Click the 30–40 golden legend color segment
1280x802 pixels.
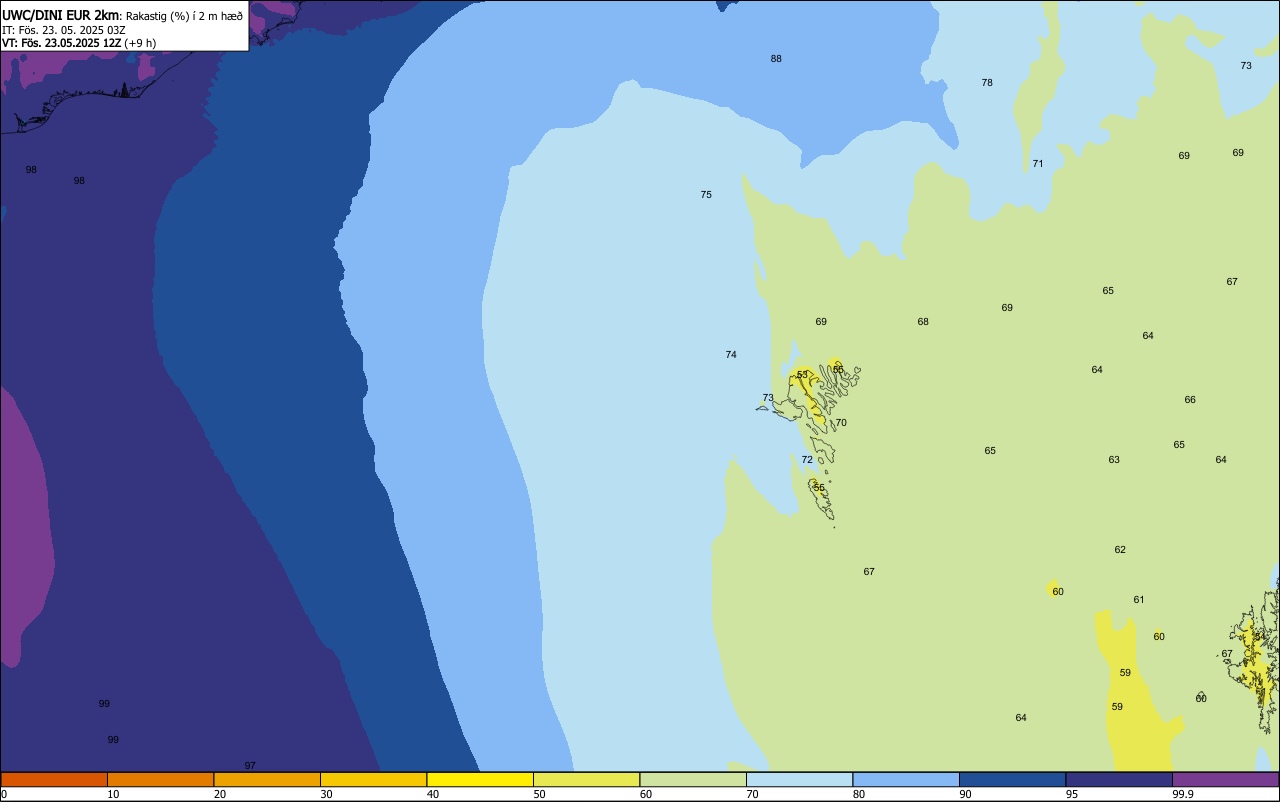[x=373, y=779]
